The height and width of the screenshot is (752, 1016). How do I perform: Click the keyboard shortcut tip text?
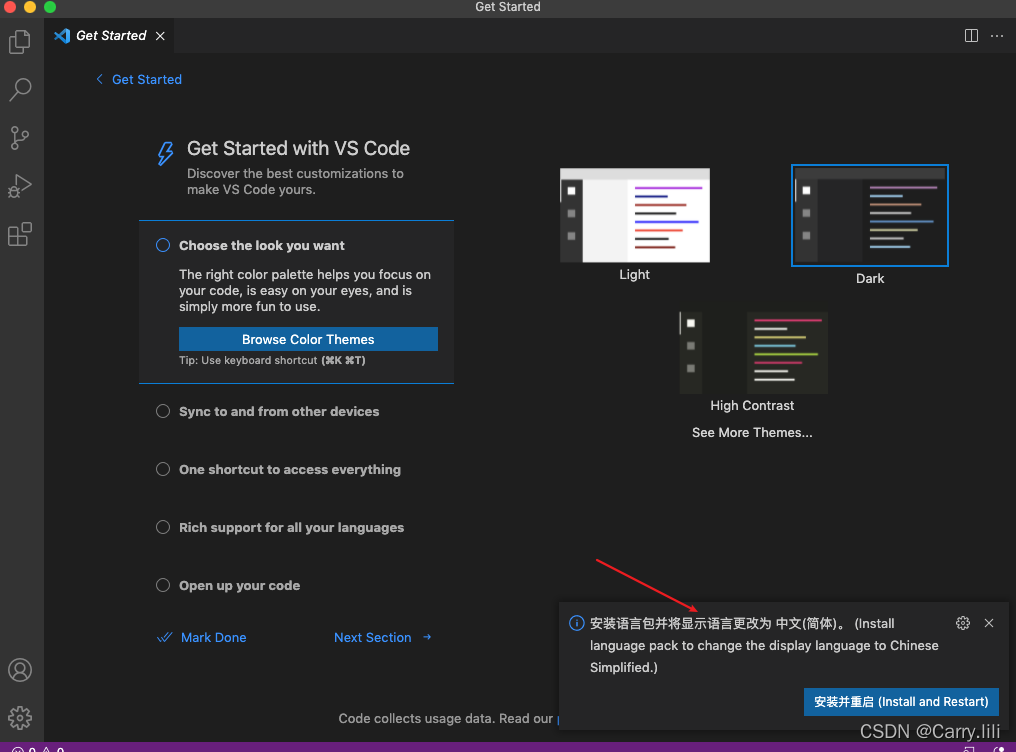pyautogui.click(x=272, y=360)
